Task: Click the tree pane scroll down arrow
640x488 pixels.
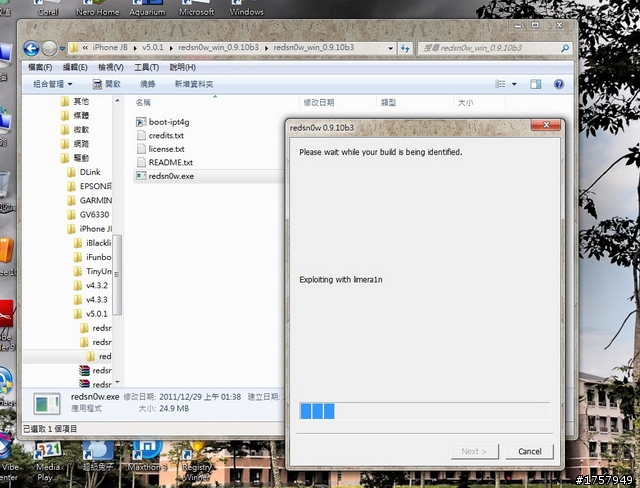Action: [x=117, y=382]
